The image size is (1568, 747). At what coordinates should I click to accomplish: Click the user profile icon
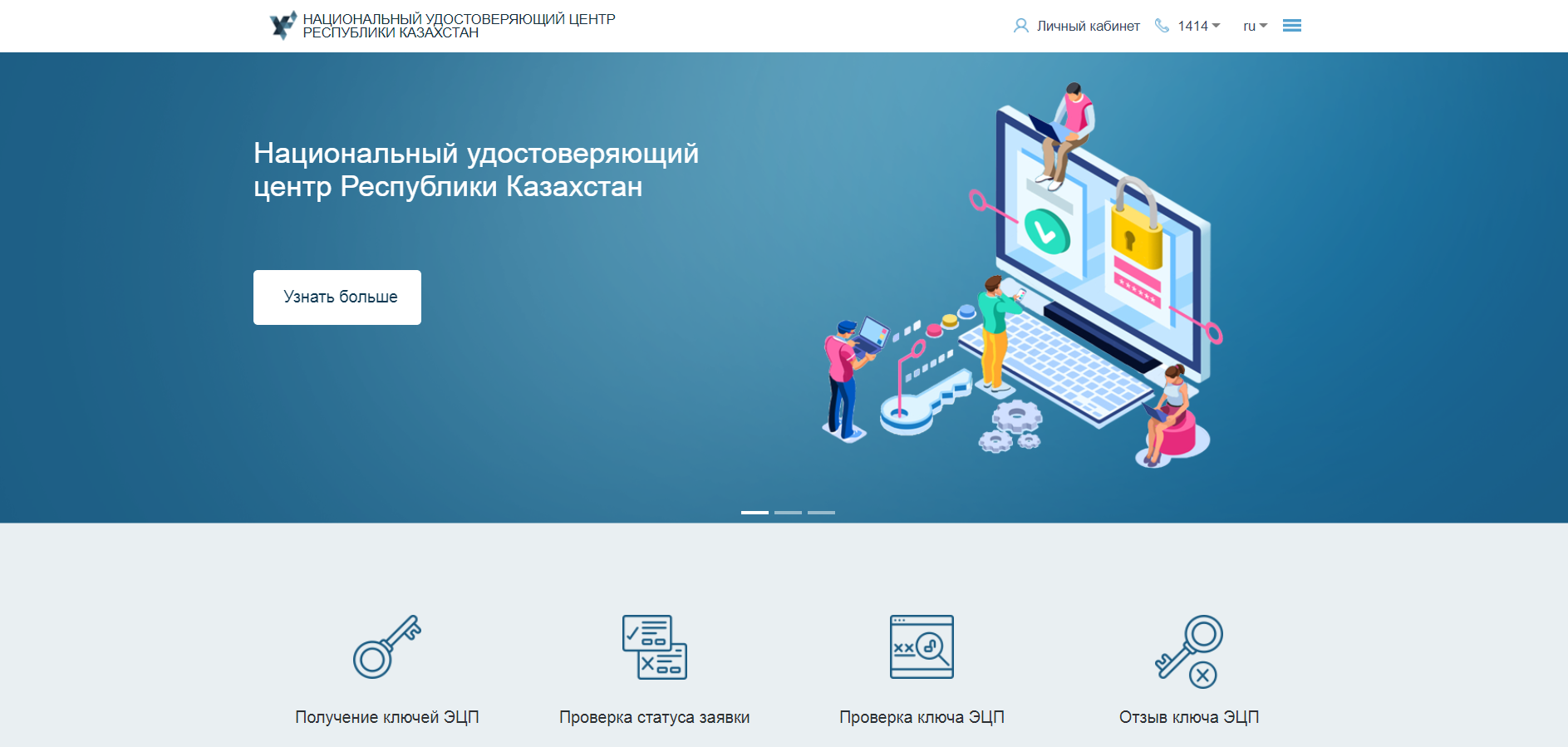[1020, 26]
